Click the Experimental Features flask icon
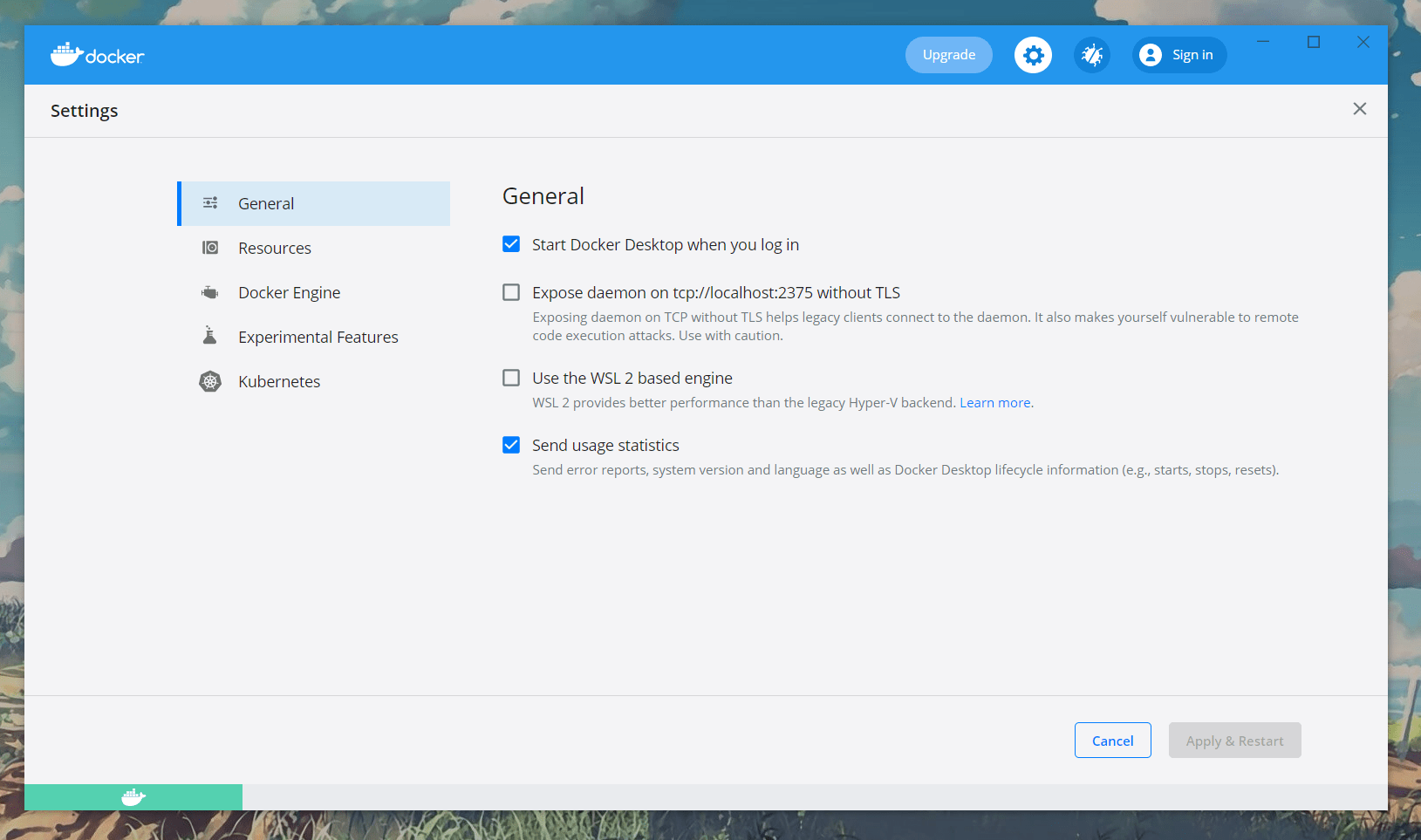 pyautogui.click(x=210, y=336)
